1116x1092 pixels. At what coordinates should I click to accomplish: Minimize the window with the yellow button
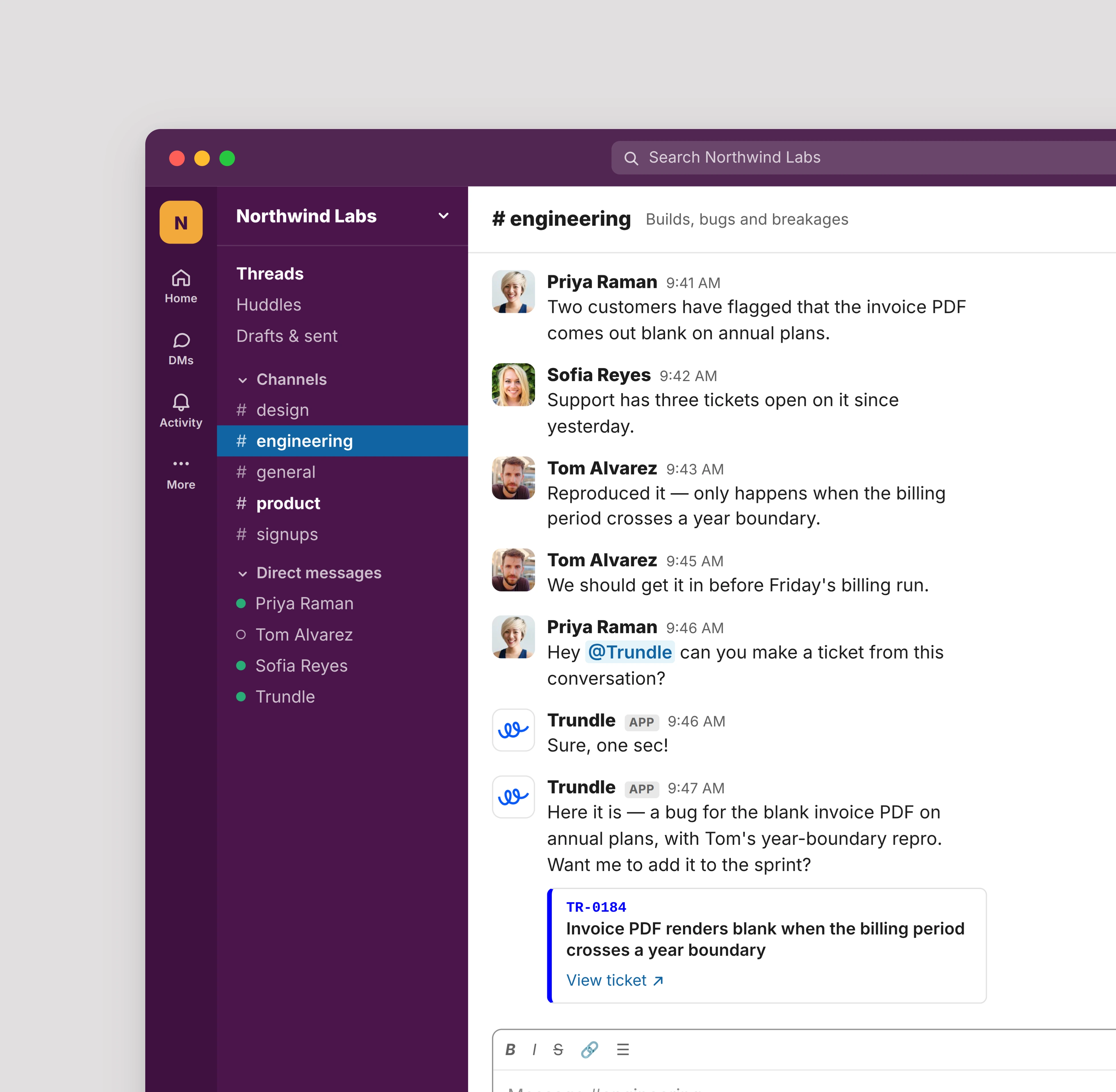[x=202, y=158]
